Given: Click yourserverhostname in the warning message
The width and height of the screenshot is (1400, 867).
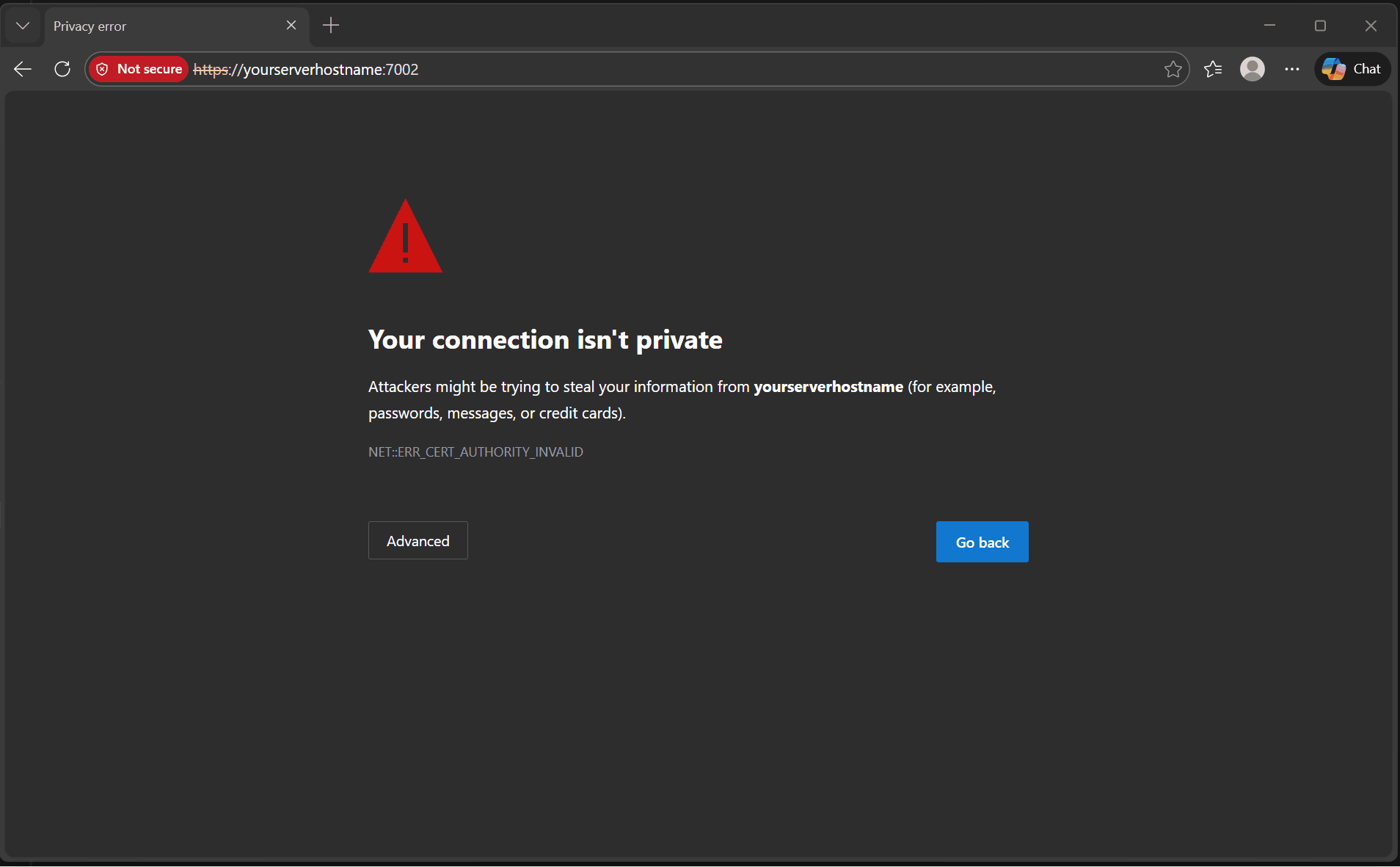Looking at the screenshot, I should 828,387.
